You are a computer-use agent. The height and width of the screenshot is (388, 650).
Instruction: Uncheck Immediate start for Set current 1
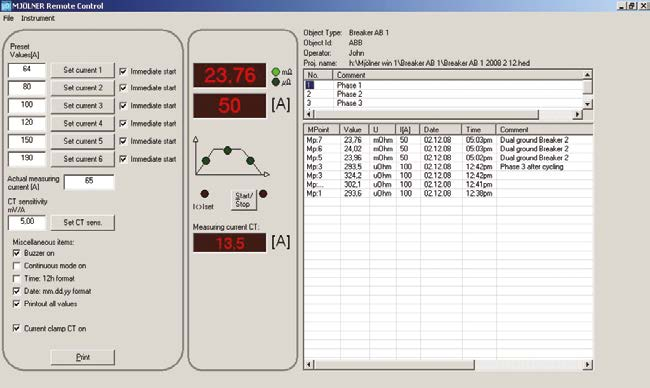123,71
